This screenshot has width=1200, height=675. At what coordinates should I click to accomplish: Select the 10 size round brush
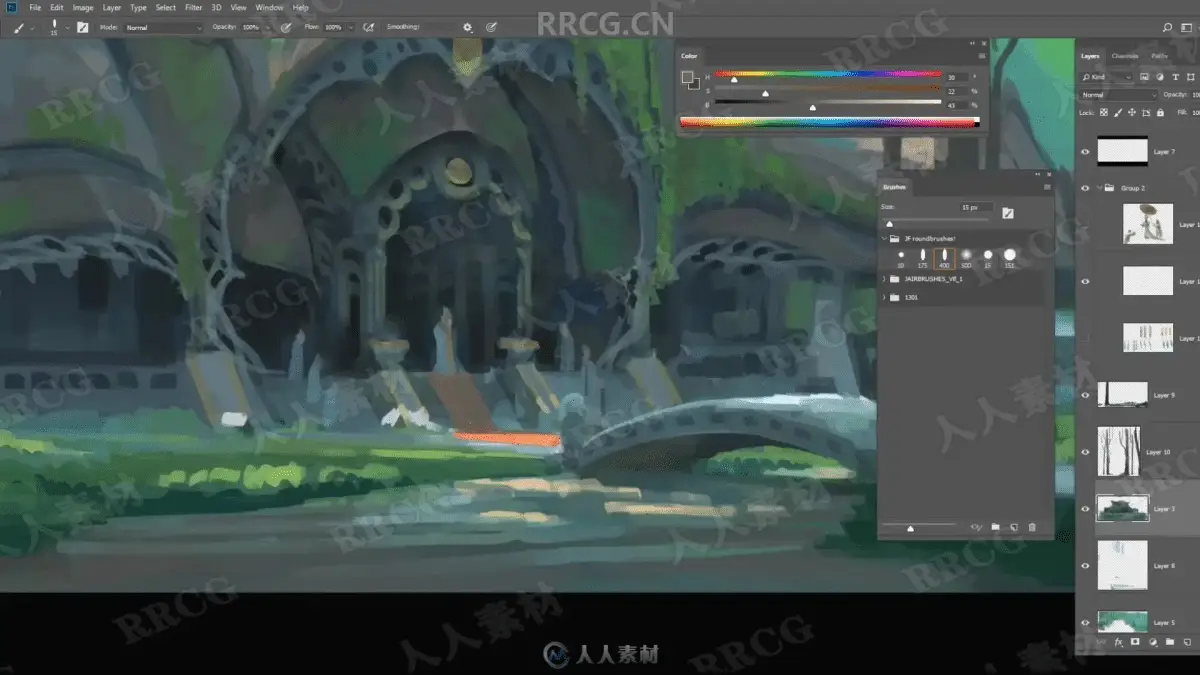[901, 258]
